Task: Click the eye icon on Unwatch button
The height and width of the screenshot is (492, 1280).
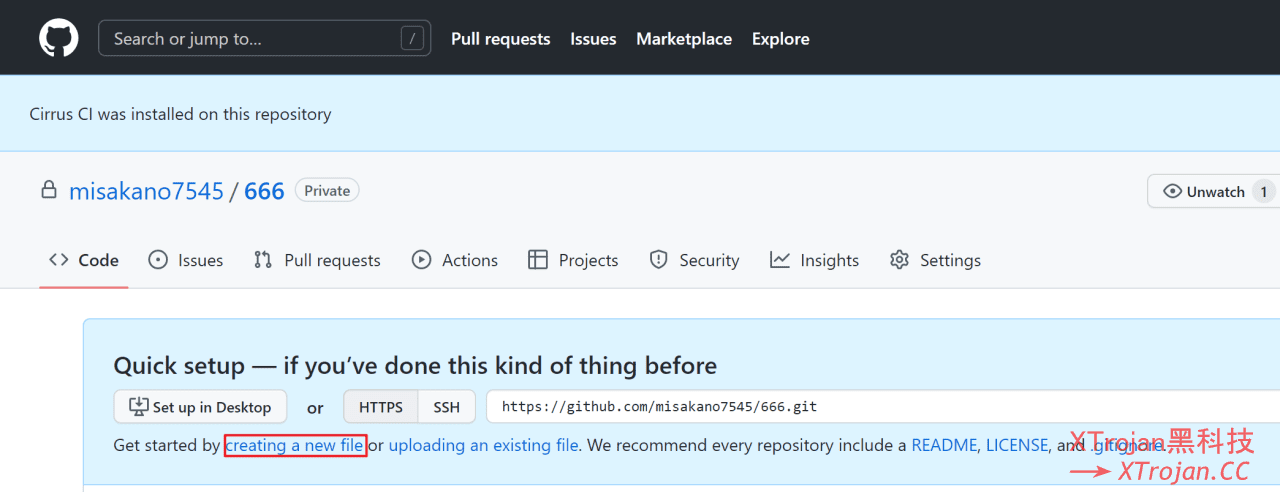Action: tap(1172, 191)
